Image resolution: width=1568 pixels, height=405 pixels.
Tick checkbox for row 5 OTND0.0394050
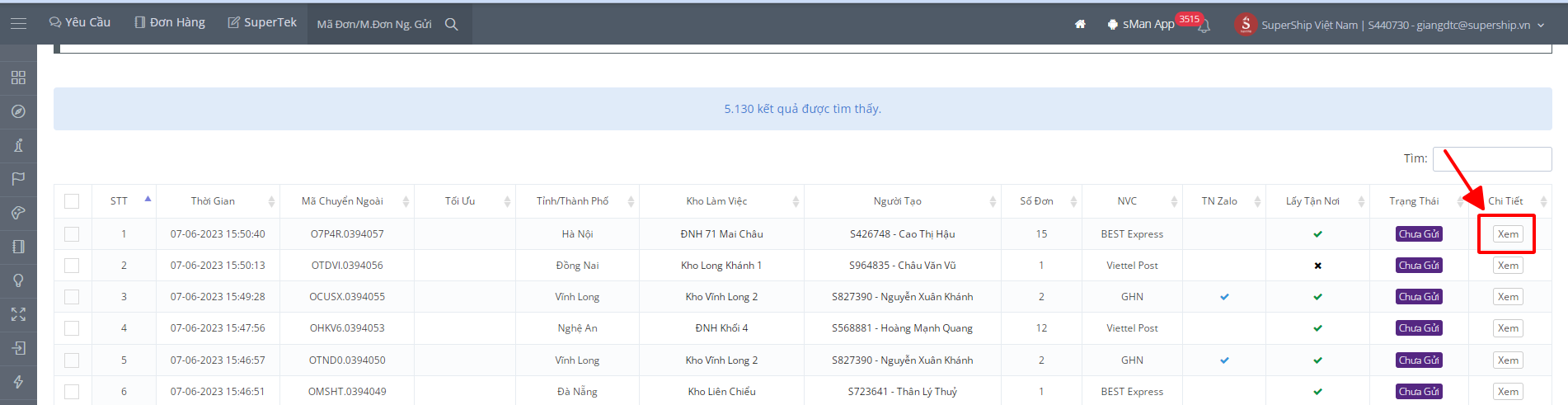click(x=72, y=360)
